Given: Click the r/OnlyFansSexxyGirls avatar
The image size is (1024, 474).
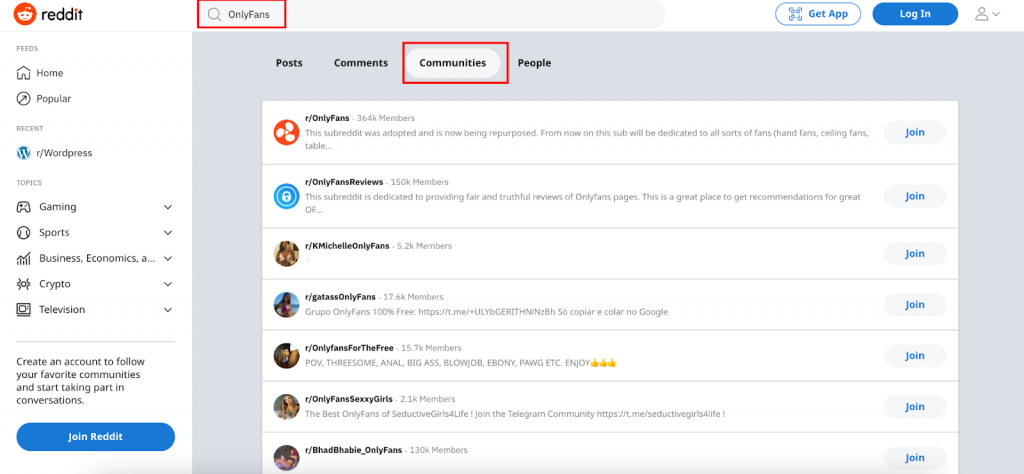Looking at the screenshot, I should pos(286,407).
